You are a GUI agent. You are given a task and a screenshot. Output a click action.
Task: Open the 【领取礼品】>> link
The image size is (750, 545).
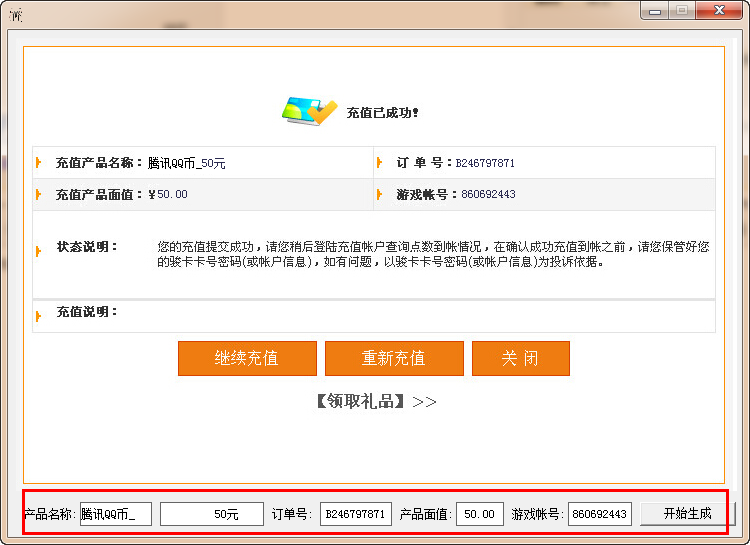coord(376,401)
